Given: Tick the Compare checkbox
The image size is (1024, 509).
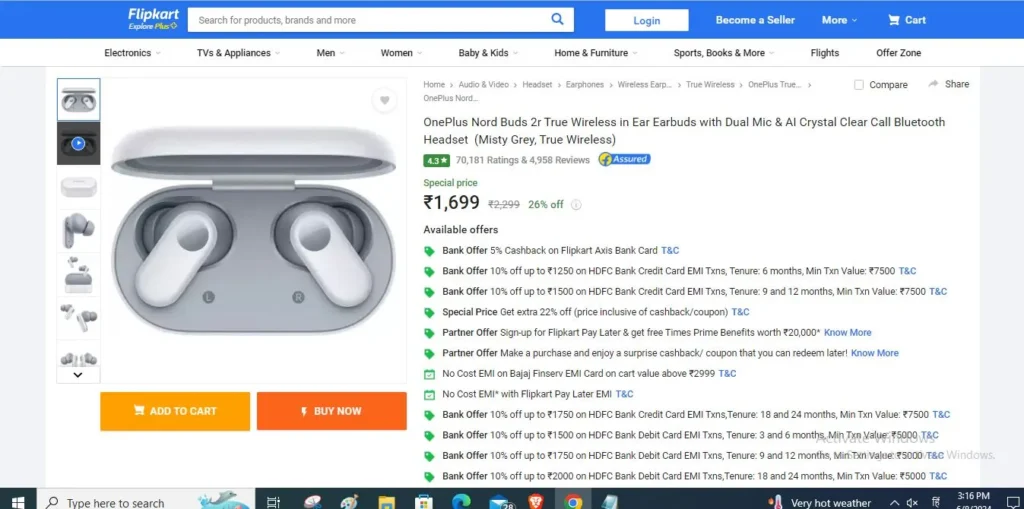Looking at the screenshot, I should (859, 85).
